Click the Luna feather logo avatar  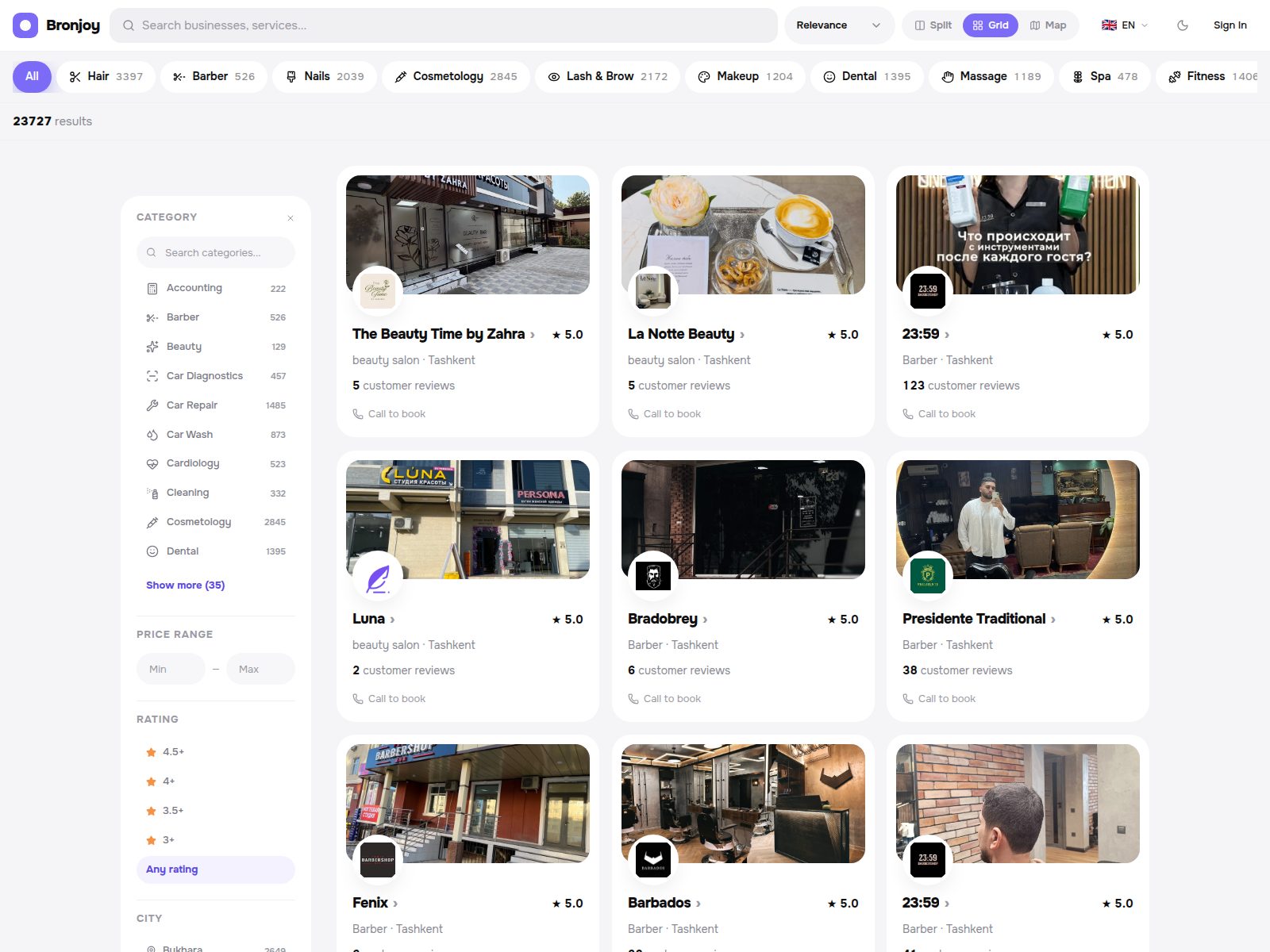coord(378,577)
